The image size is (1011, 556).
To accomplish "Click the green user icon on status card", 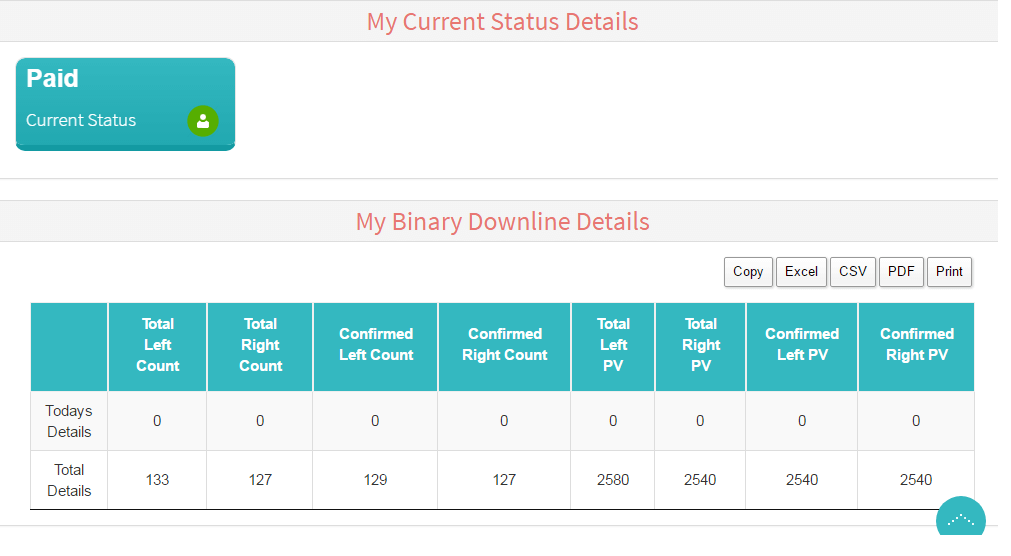I will click(x=203, y=121).
